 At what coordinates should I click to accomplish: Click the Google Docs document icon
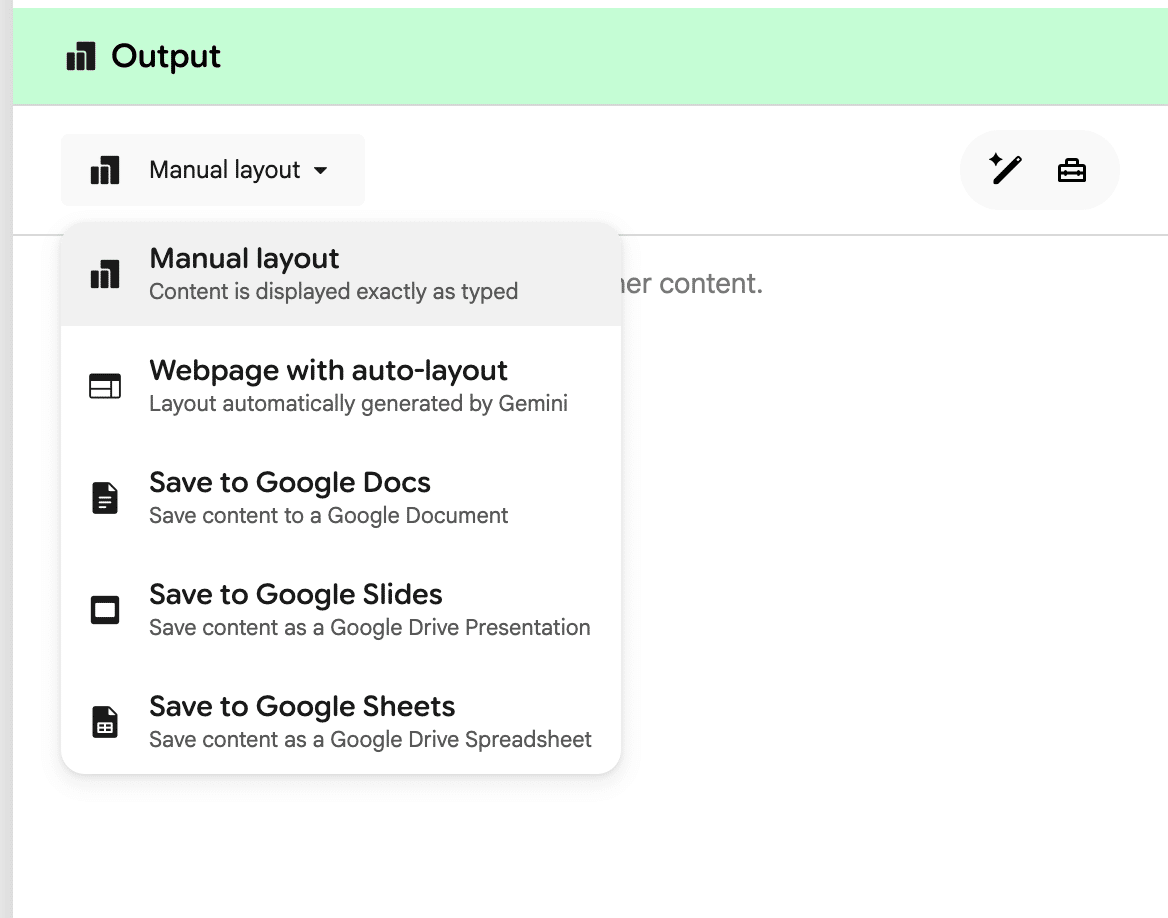click(x=104, y=496)
